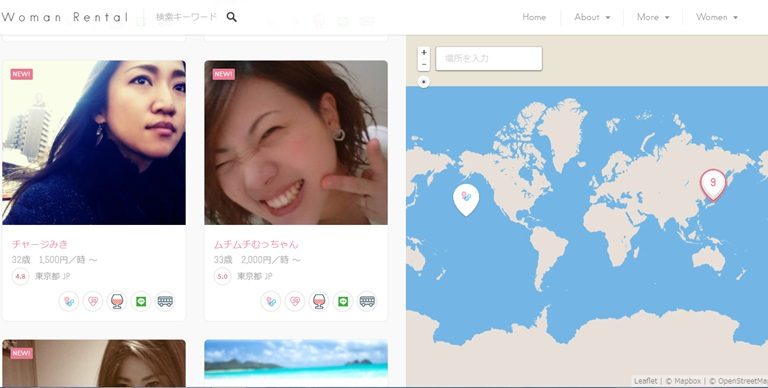
Task: Click the LINE icon on ムチムチむっちゃん card
Action: 343,301
